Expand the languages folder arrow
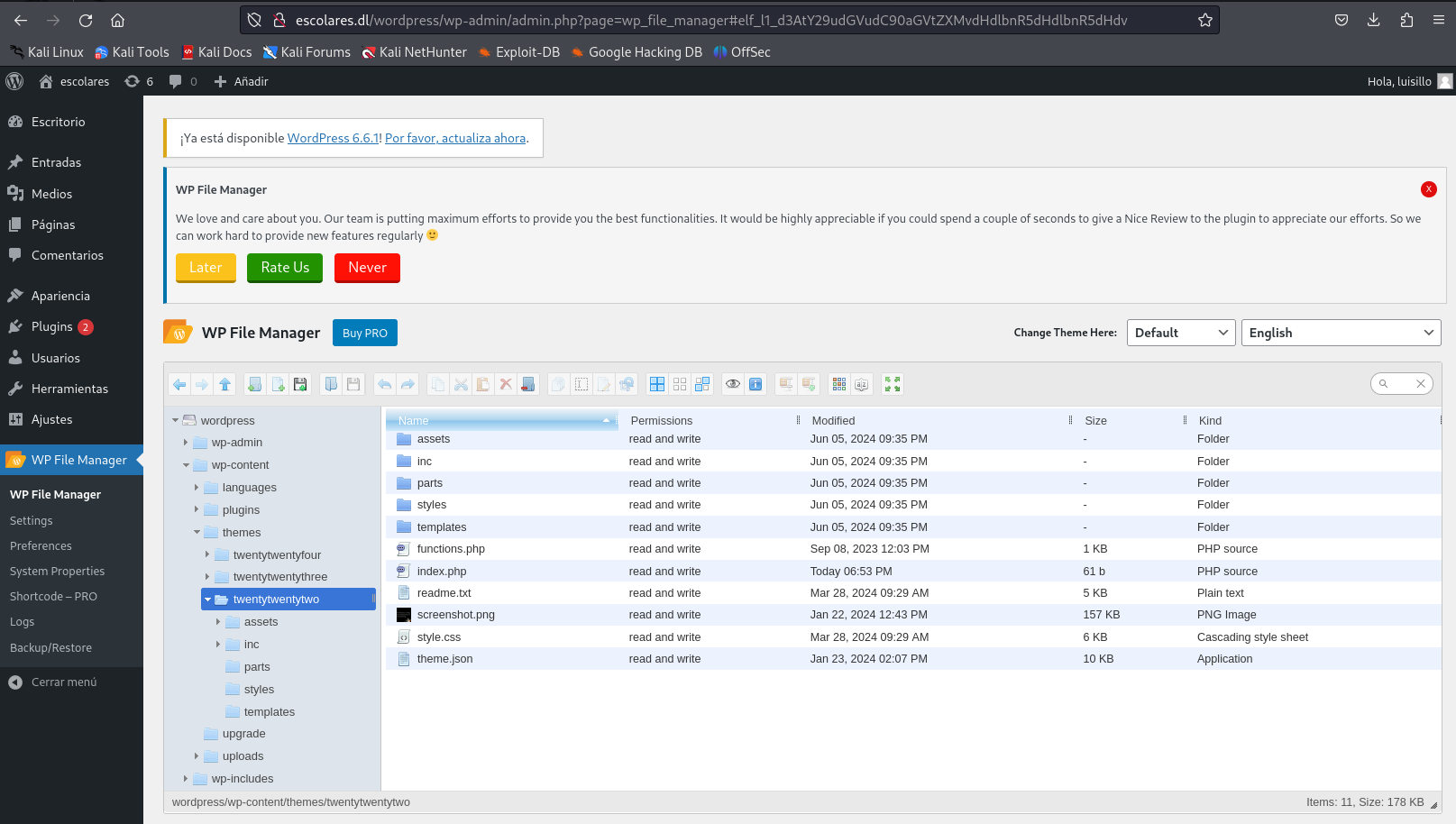1456x824 pixels. [x=197, y=488]
